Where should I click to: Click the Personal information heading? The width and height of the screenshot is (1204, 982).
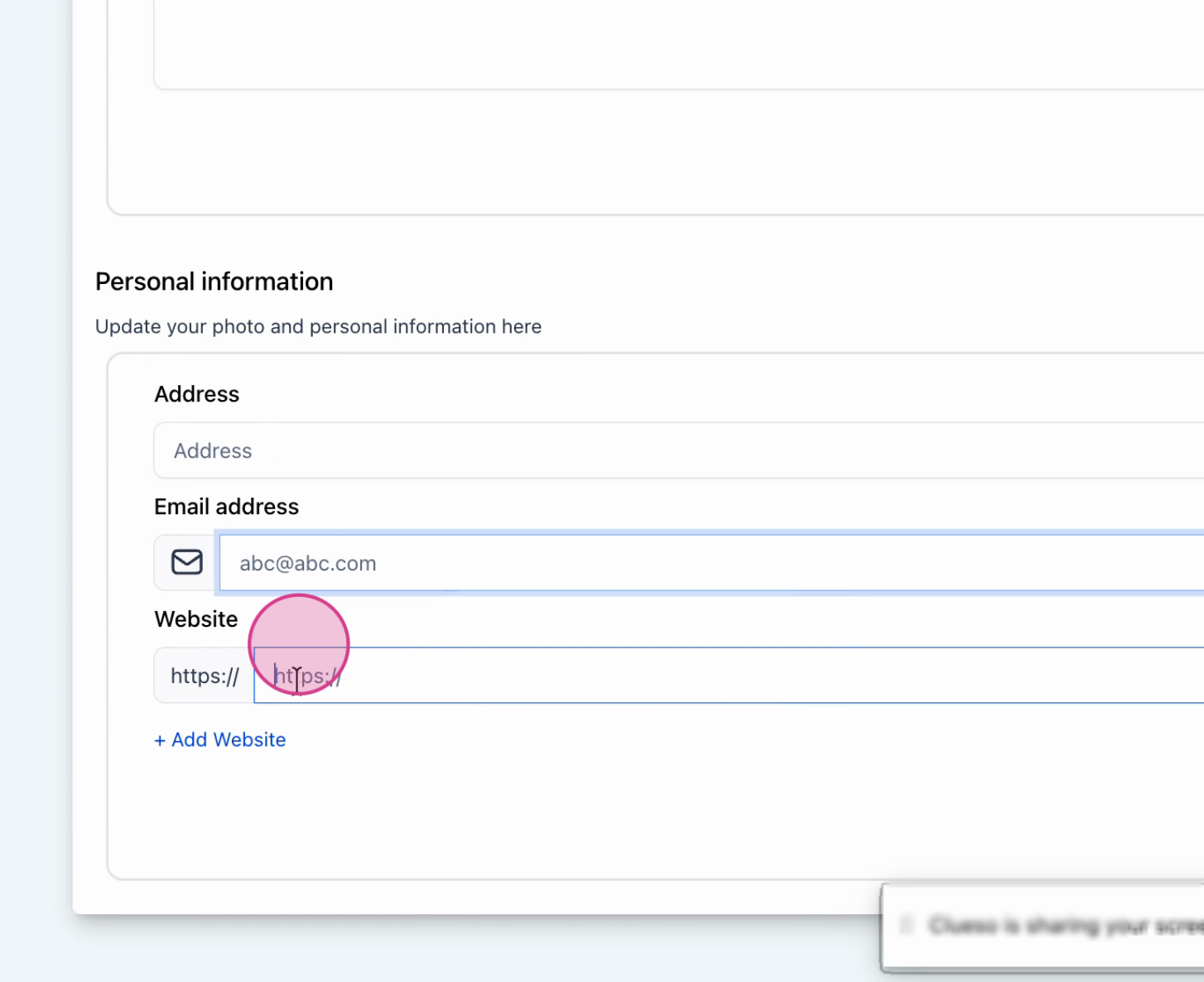click(214, 282)
